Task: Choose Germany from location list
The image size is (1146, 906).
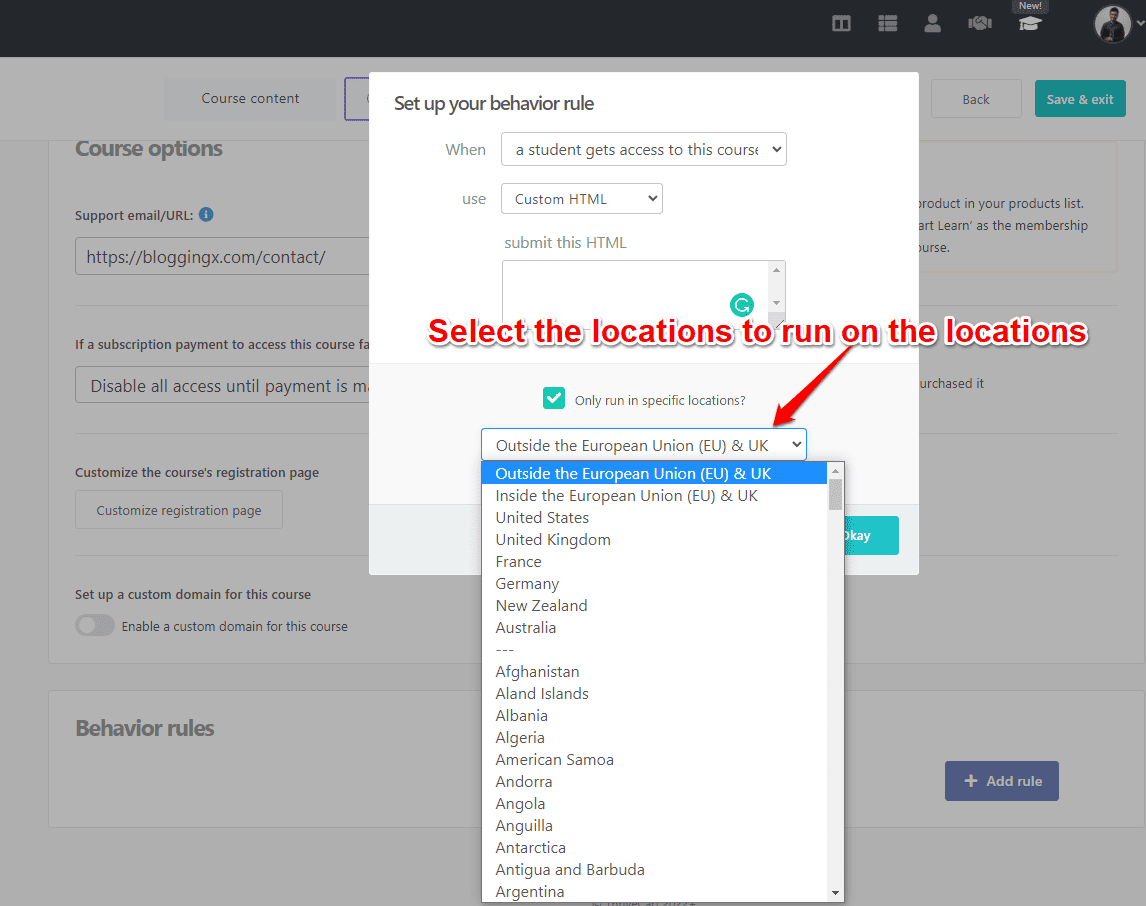Action: point(654,583)
